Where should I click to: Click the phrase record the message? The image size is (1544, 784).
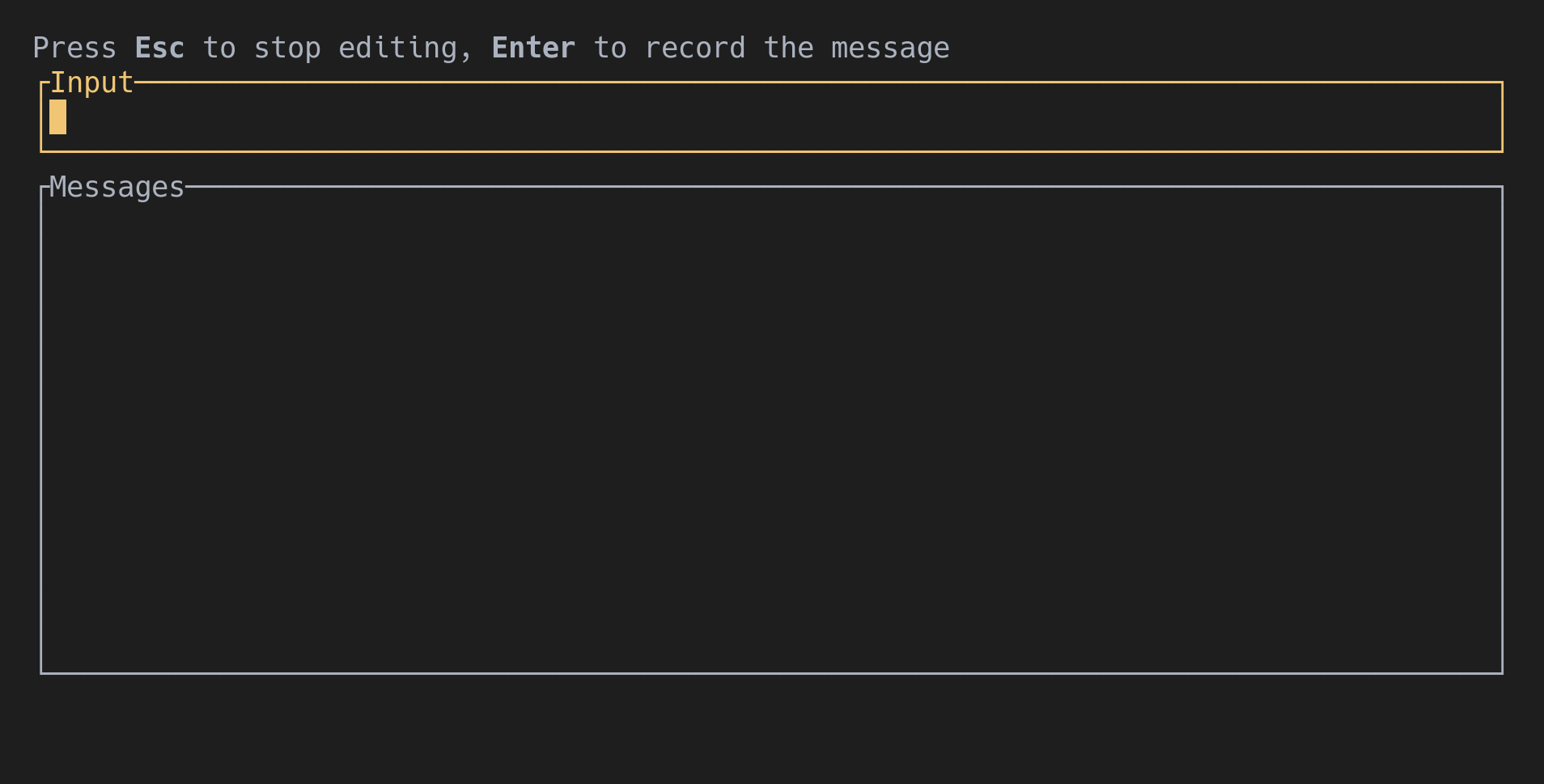point(797,47)
